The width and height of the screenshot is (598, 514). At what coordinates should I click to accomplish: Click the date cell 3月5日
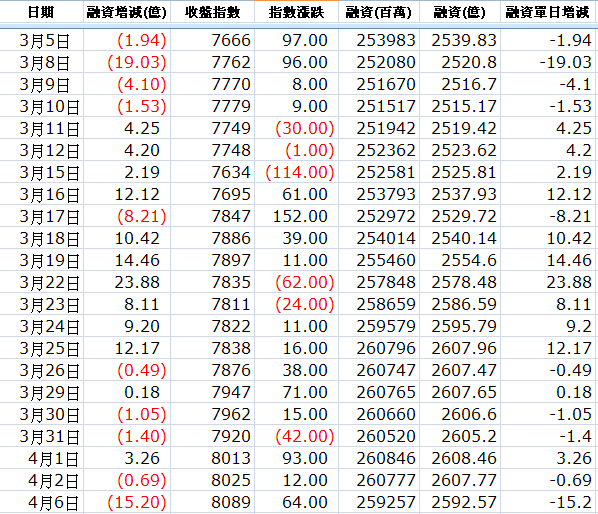[x=41, y=40]
